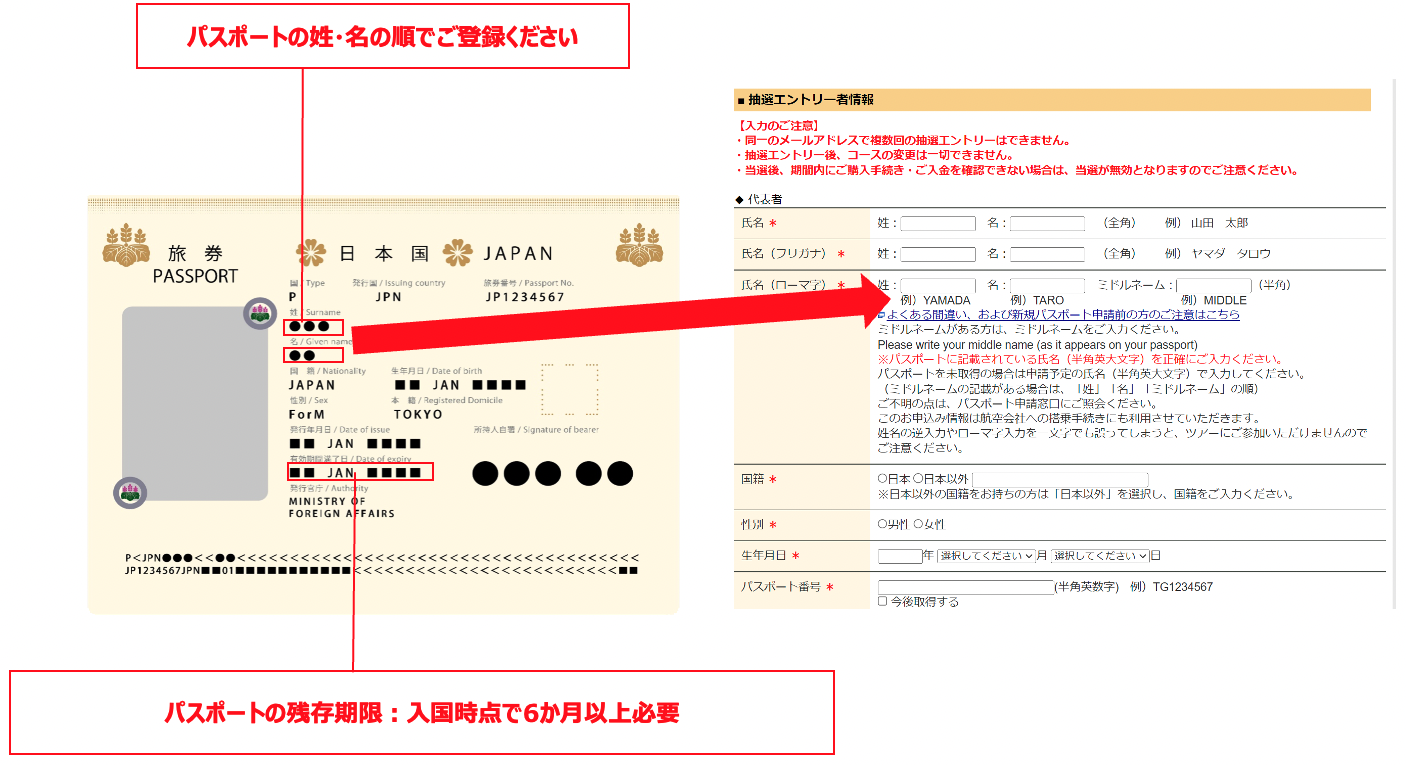Screen dimensions: 1406x765
Task: Click the 姓 field for 氏名
Action: 937,223
